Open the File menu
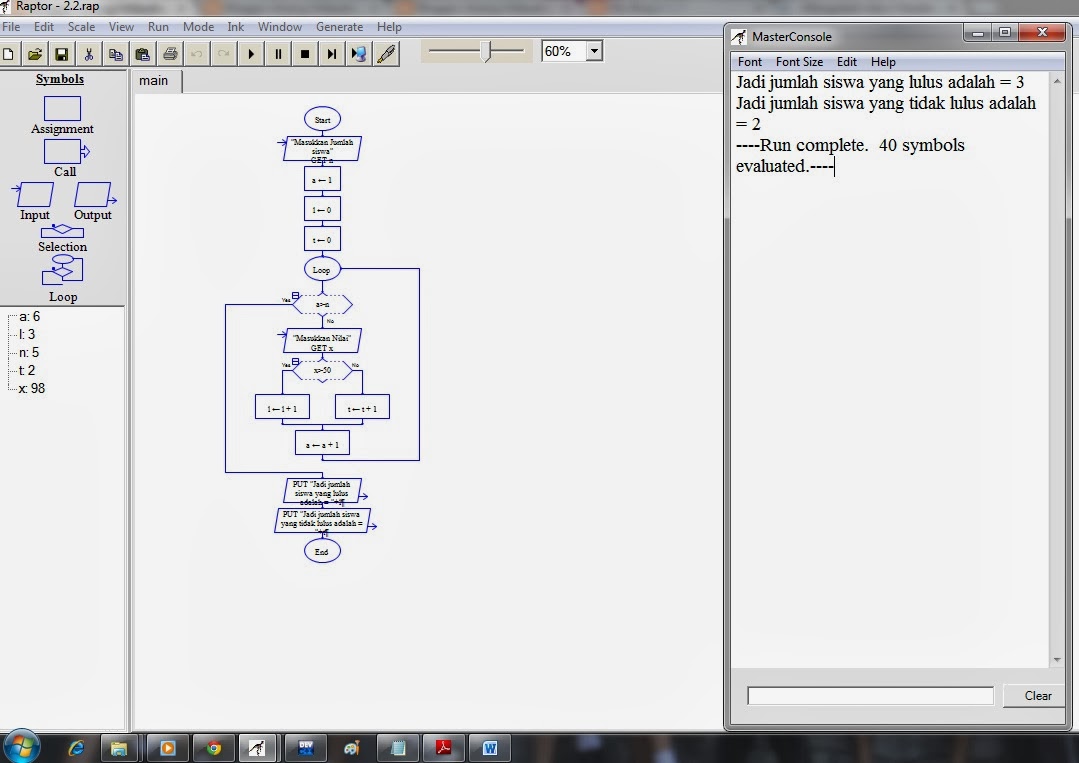 [x=11, y=27]
